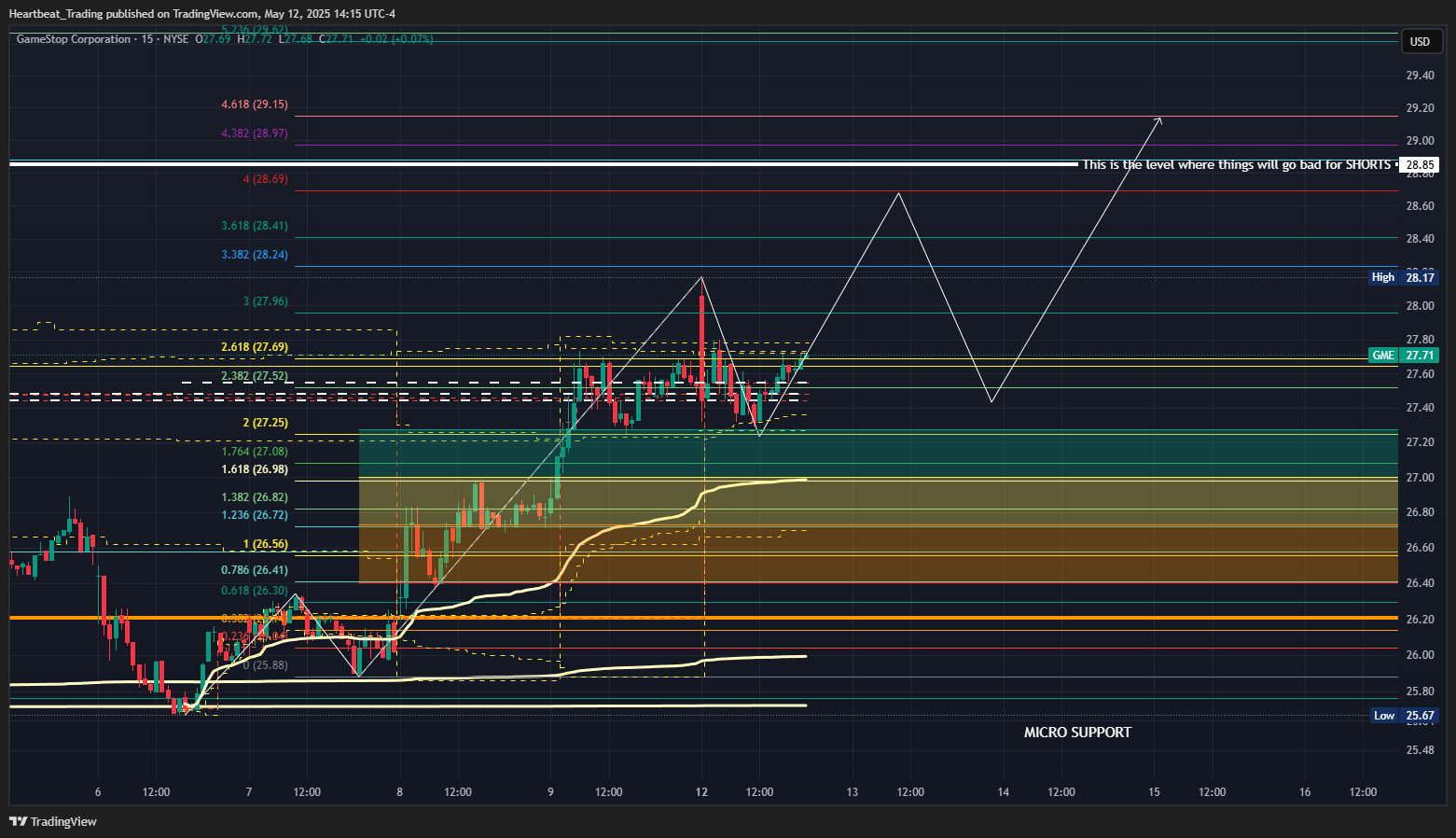
Task: Click the 27.00 price scale value
Action: click(x=1420, y=478)
